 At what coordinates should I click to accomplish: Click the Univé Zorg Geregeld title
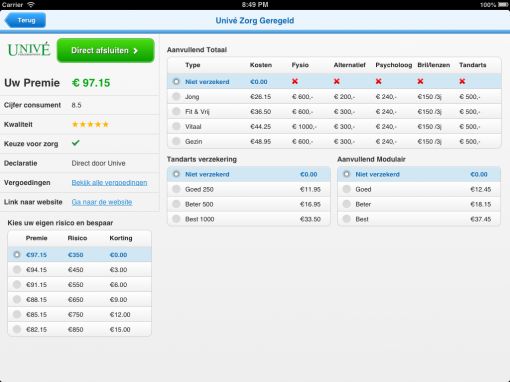[255, 21]
